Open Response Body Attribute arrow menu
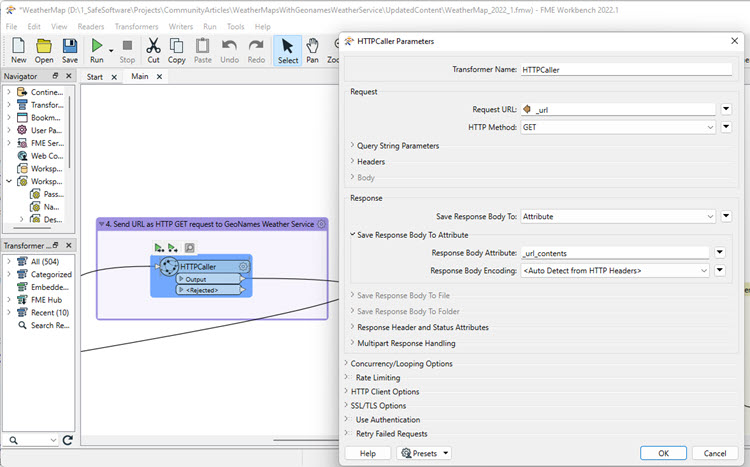750x467 pixels. tap(720, 253)
